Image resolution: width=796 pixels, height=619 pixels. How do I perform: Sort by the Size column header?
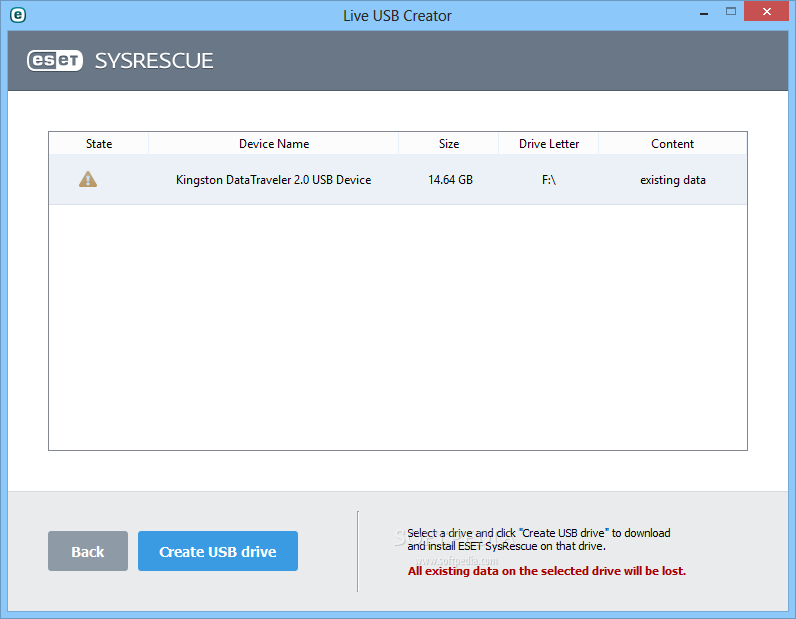click(449, 144)
